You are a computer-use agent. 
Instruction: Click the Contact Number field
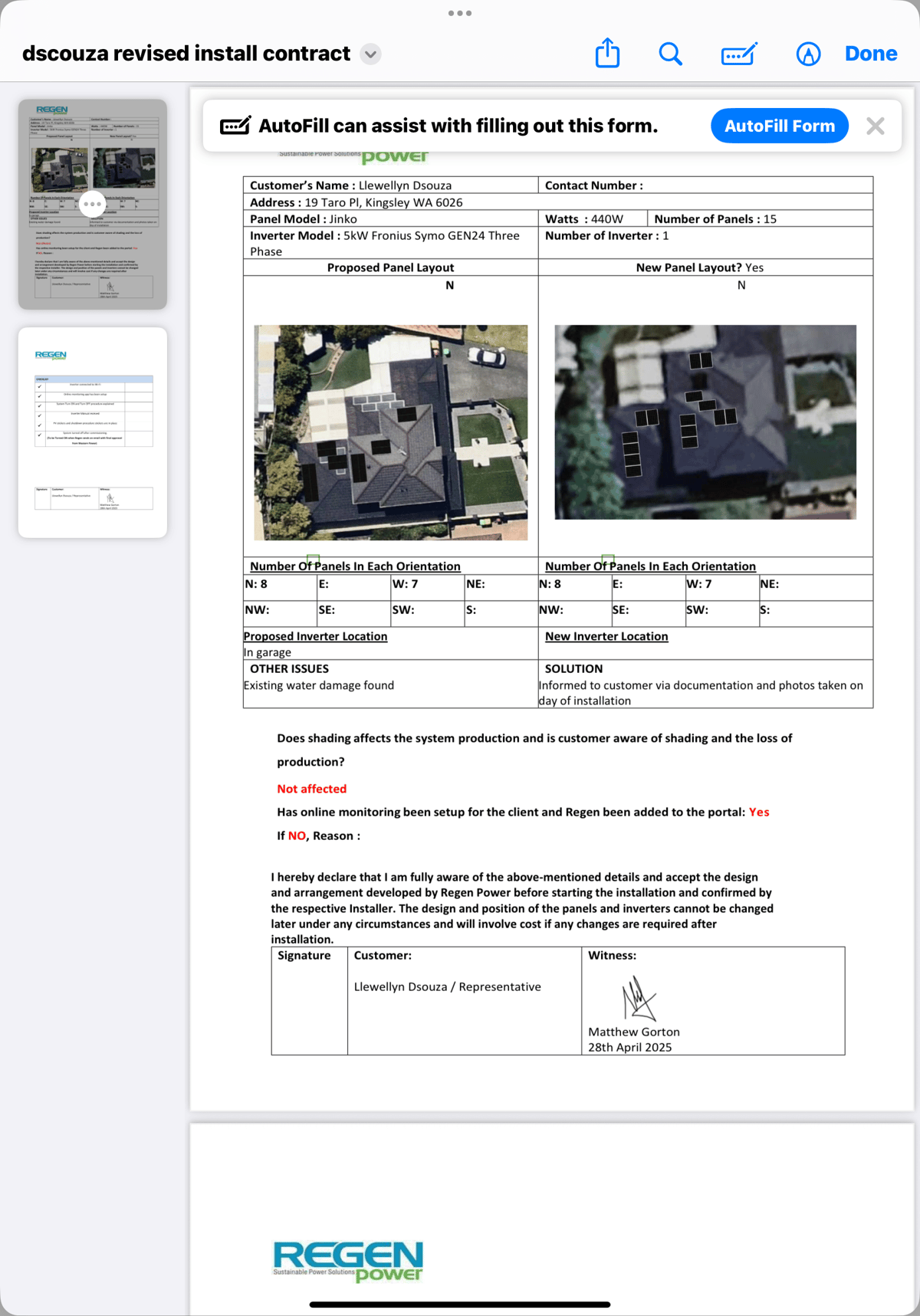click(x=705, y=185)
